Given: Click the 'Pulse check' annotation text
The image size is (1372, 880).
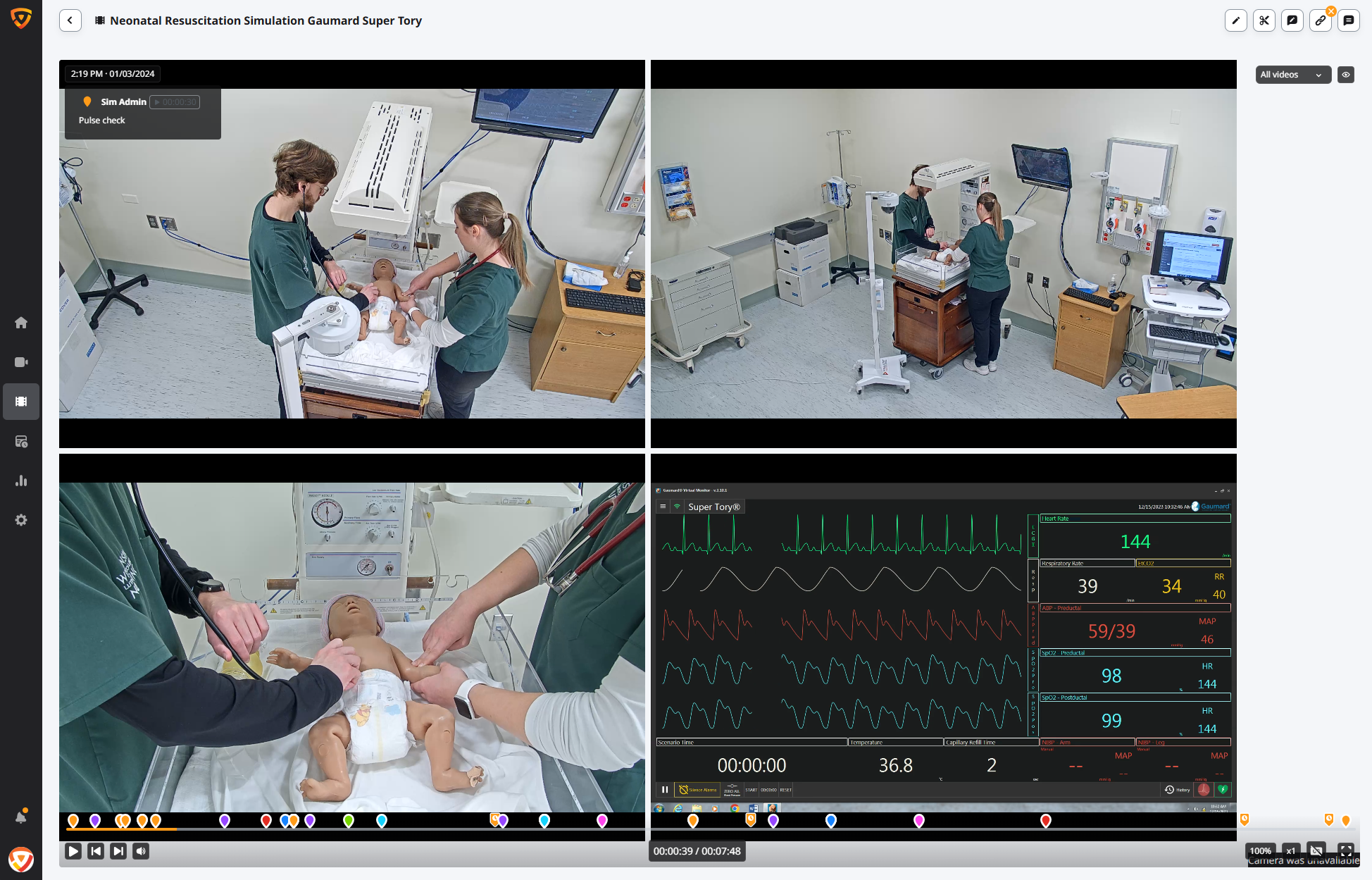Looking at the screenshot, I should [x=102, y=120].
